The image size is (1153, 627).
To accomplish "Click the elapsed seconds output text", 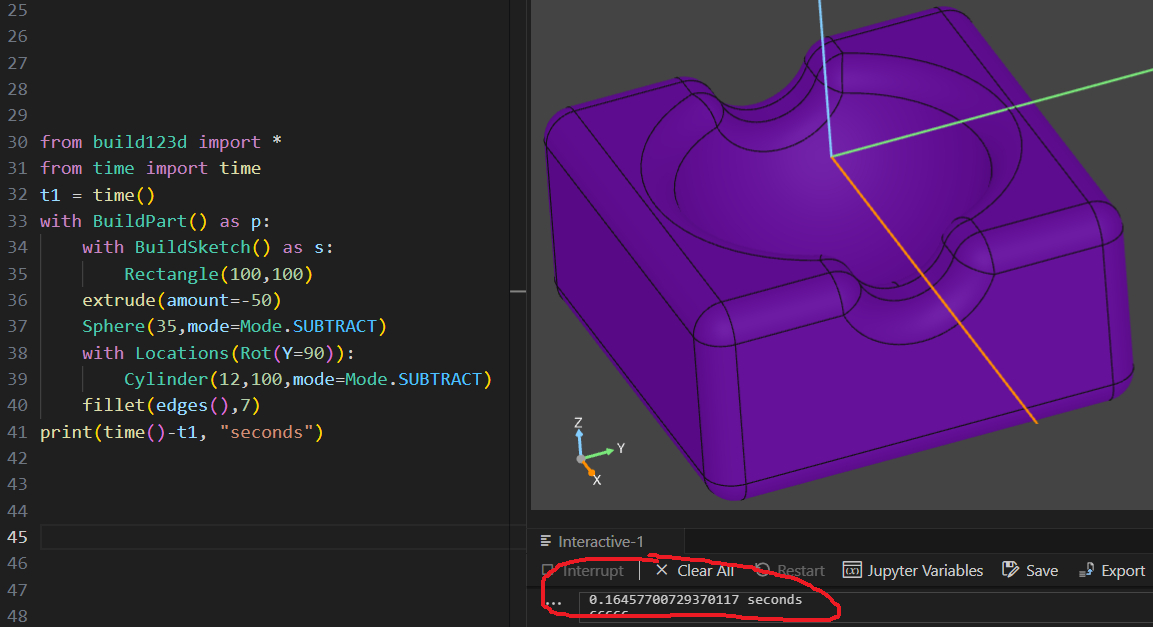I will click(695, 600).
